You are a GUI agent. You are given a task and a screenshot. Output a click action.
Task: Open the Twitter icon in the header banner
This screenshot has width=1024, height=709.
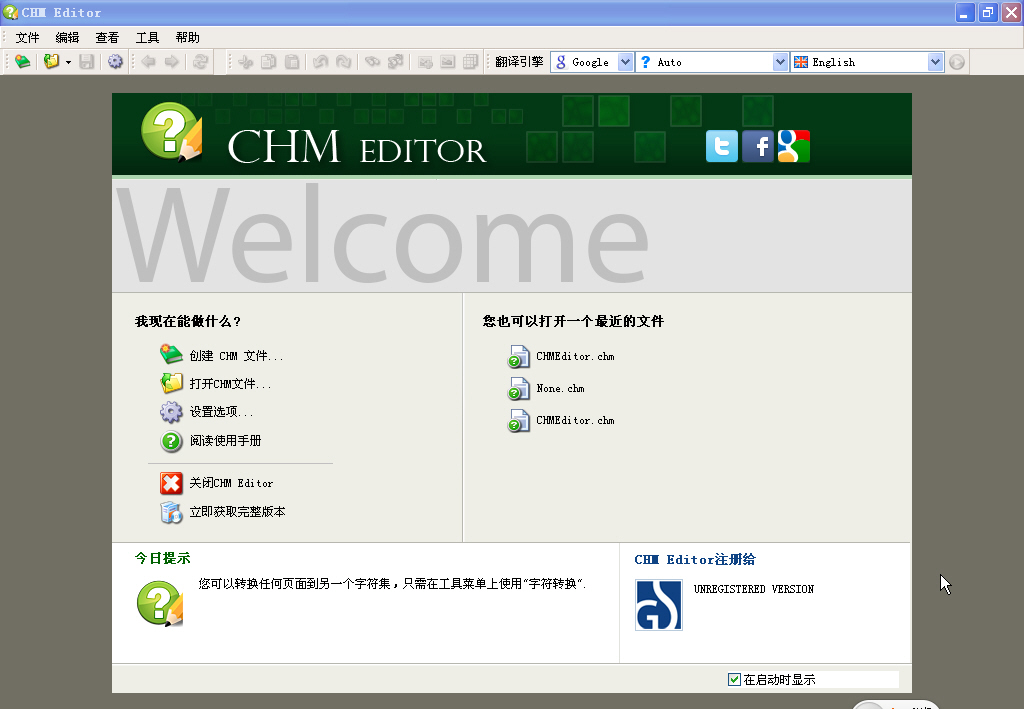(x=721, y=146)
